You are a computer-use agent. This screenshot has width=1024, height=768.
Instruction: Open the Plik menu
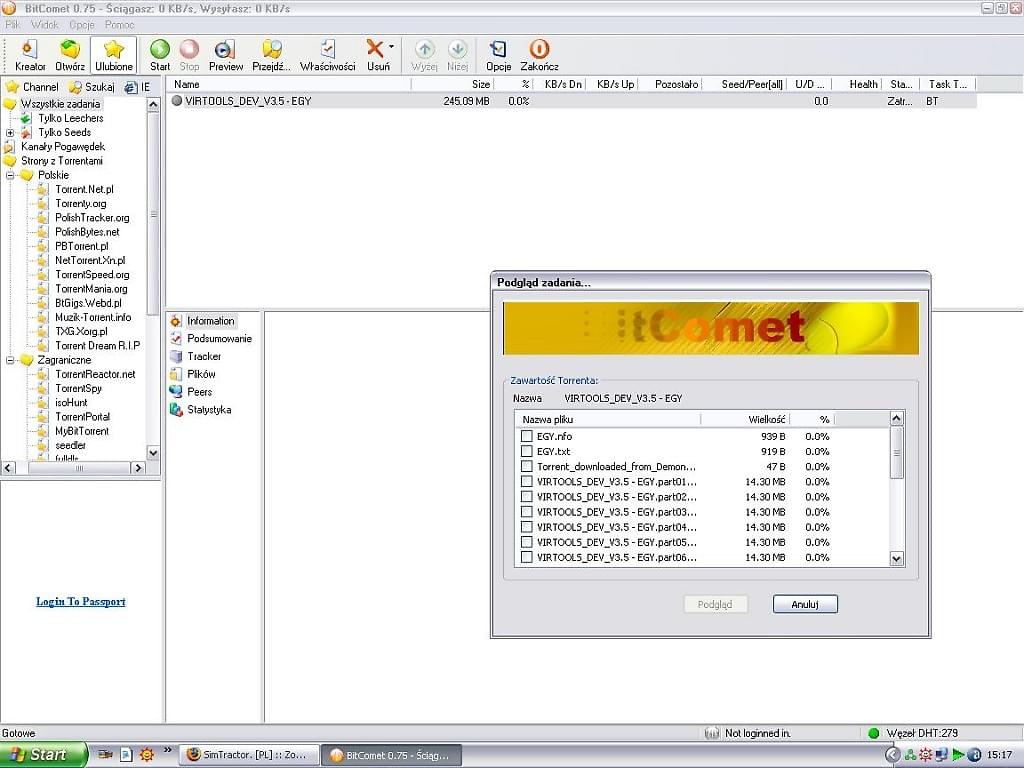pos(12,25)
